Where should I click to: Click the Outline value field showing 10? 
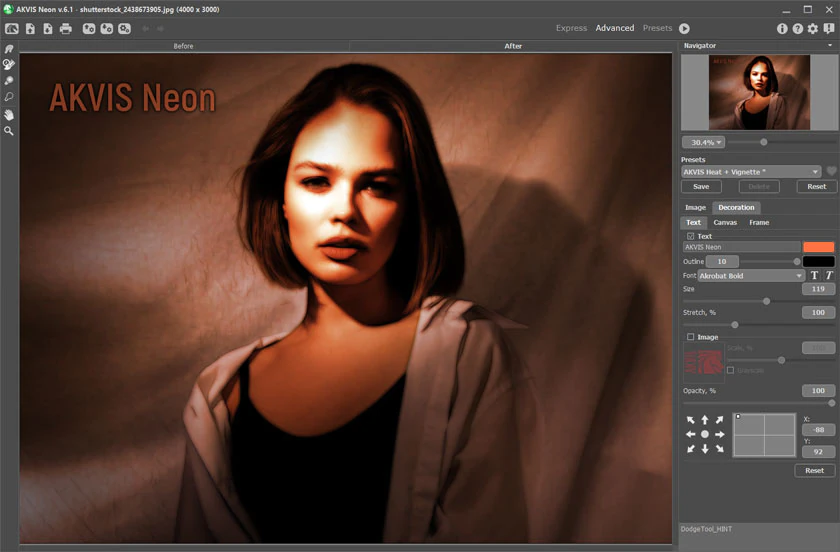tap(722, 262)
